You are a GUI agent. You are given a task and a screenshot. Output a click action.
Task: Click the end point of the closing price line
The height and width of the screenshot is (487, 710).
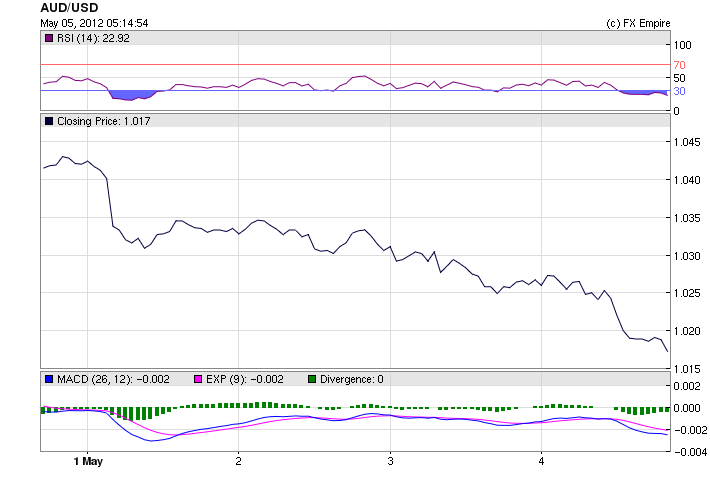point(667,351)
